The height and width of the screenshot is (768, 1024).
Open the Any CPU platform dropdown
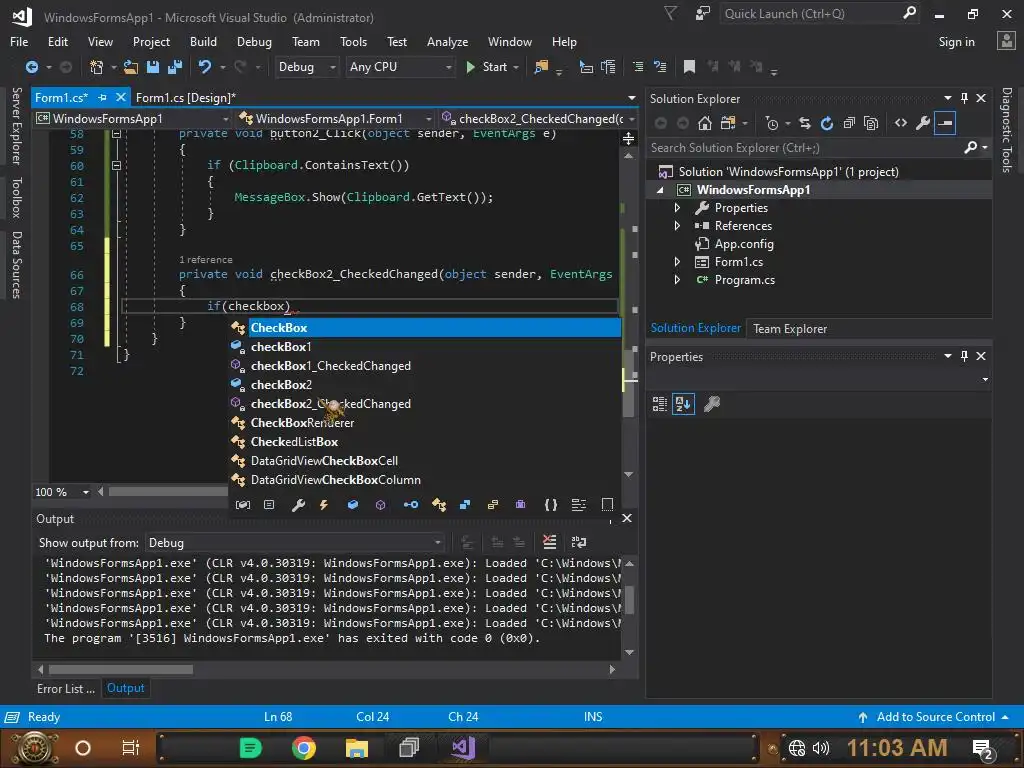pyautogui.click(x=400, y=67)
